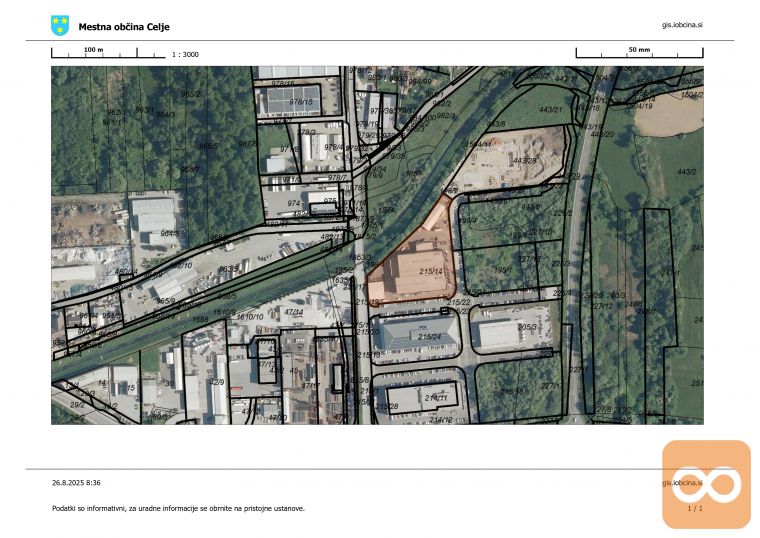Click parcel label 964/8
The width and height of the screenshot is (760, 538).
coord(170,233)
